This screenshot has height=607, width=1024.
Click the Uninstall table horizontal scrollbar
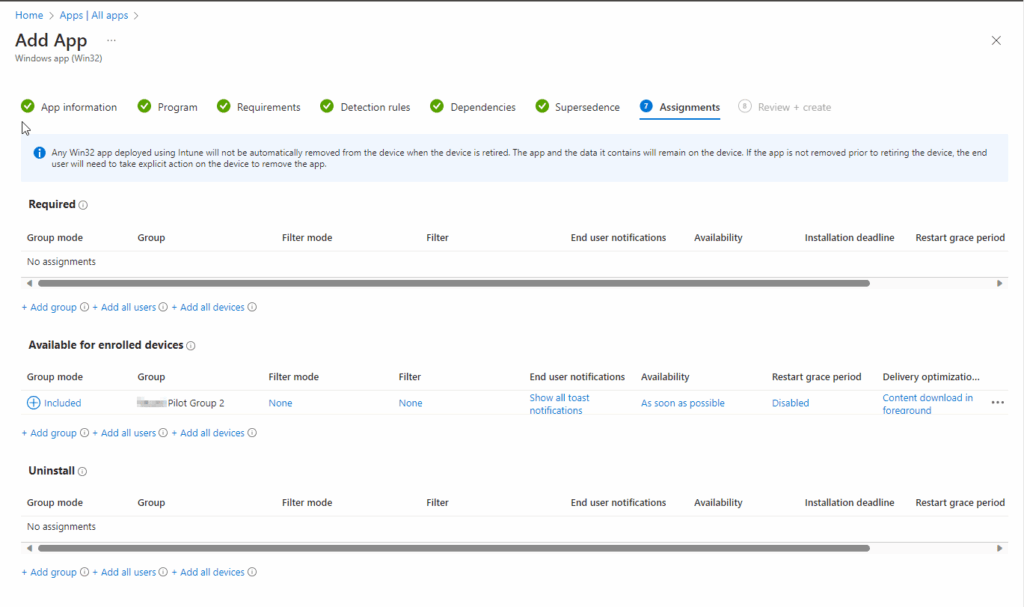[x=450, y=548]
